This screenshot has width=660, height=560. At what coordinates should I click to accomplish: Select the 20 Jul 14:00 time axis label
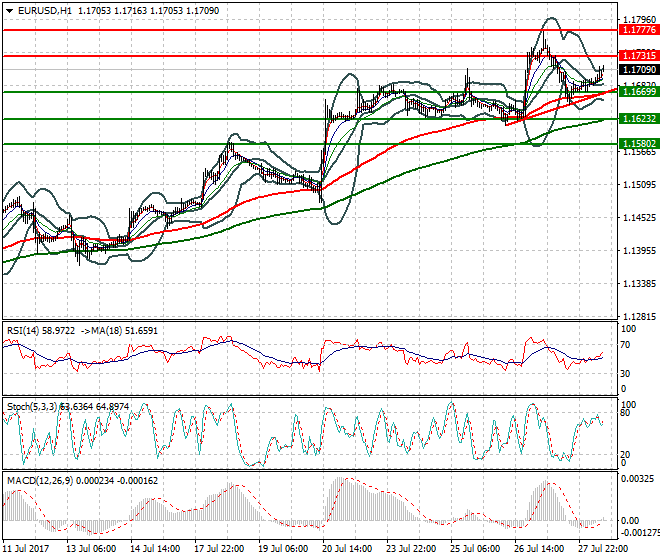tap(347, 549)
